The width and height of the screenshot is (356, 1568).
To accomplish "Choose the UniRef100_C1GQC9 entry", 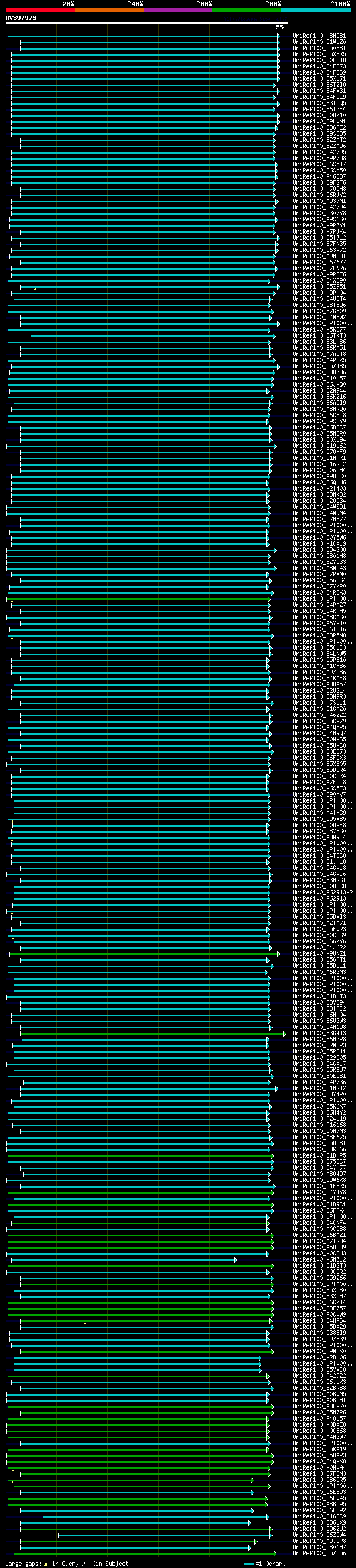I will [x=319, y=1516].
